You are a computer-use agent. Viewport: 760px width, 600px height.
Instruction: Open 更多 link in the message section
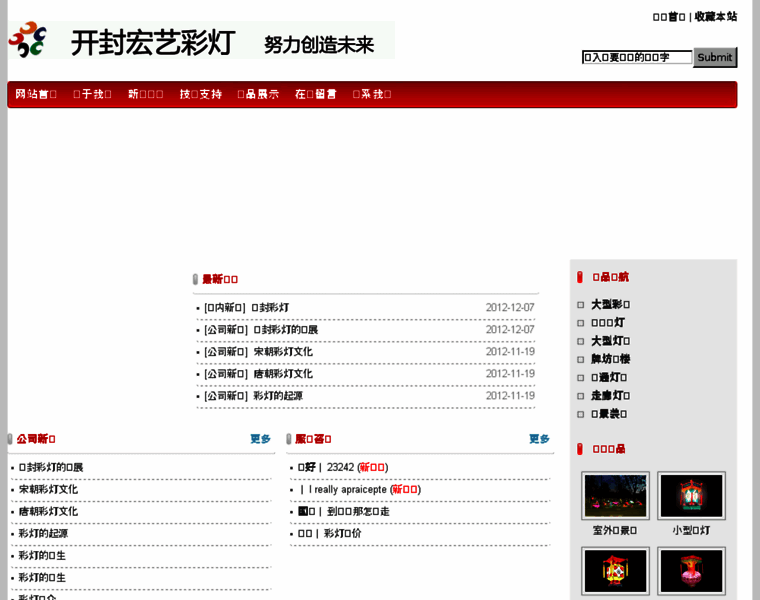pyautogui.click(x=539, y=439)
